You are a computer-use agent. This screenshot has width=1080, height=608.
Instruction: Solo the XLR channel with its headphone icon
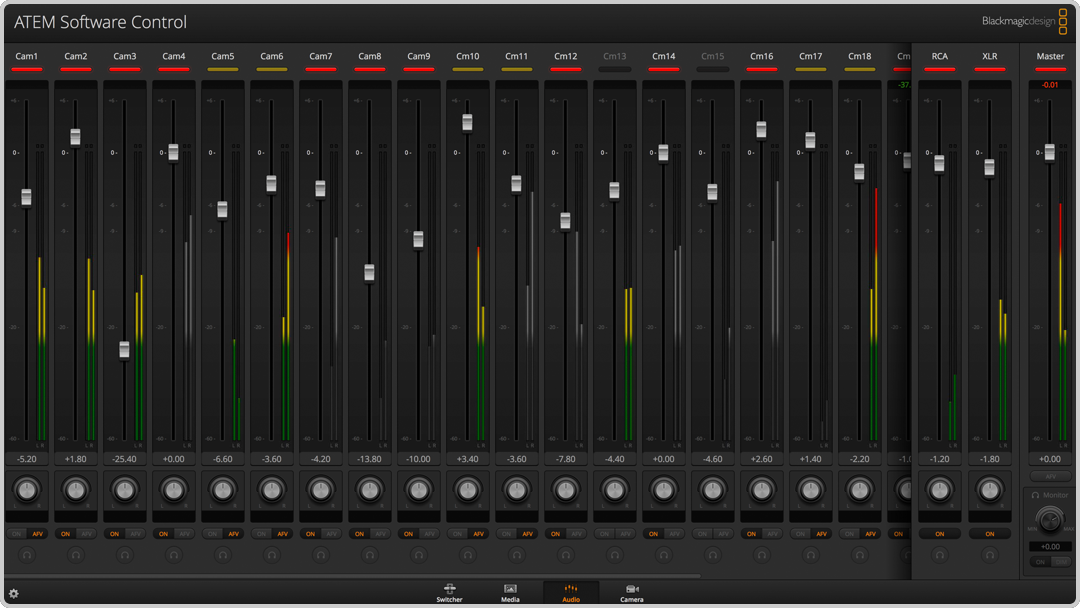989,555
